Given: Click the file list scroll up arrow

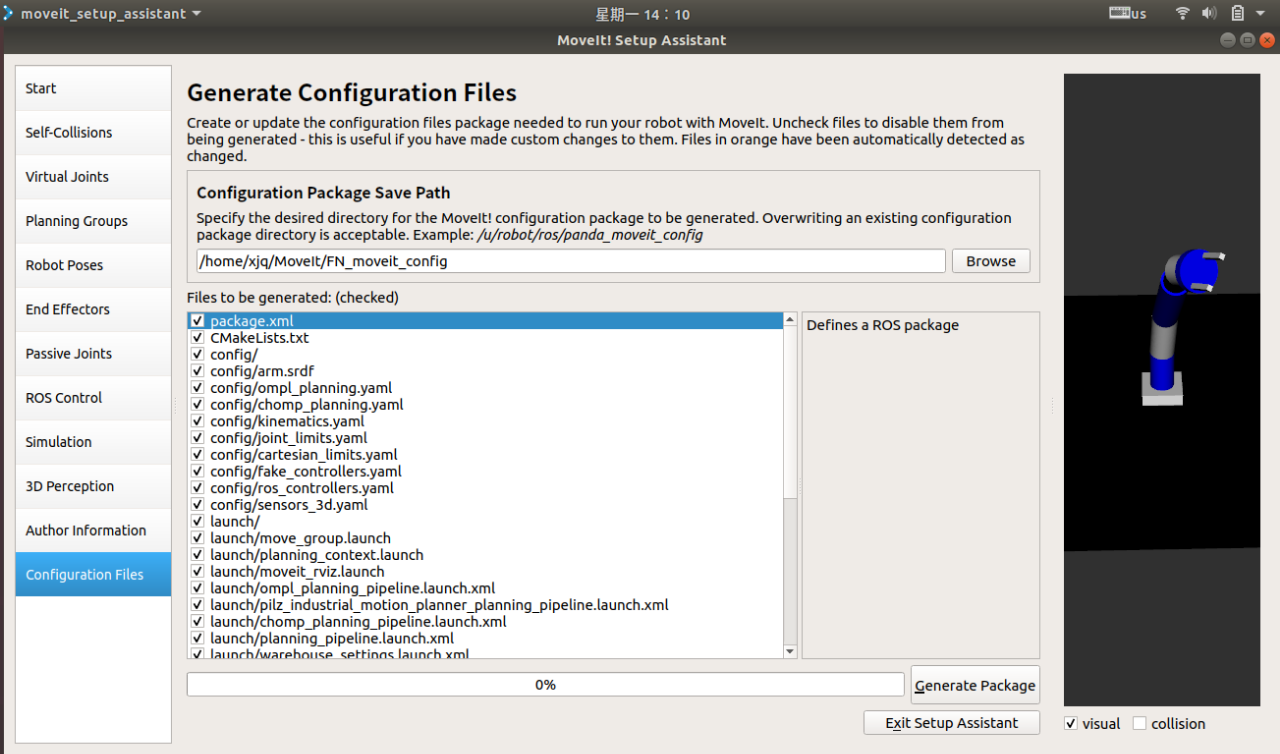Looking at the screenshot, I should pos(790,319).
